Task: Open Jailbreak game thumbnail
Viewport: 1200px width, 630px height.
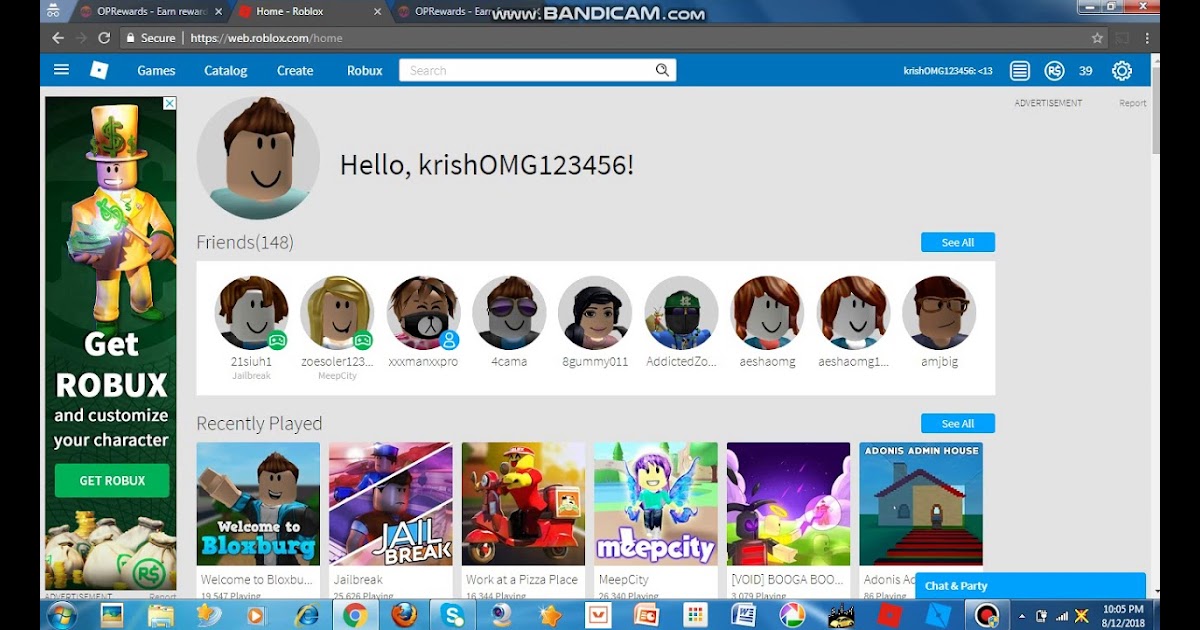Action: [391, 504]
